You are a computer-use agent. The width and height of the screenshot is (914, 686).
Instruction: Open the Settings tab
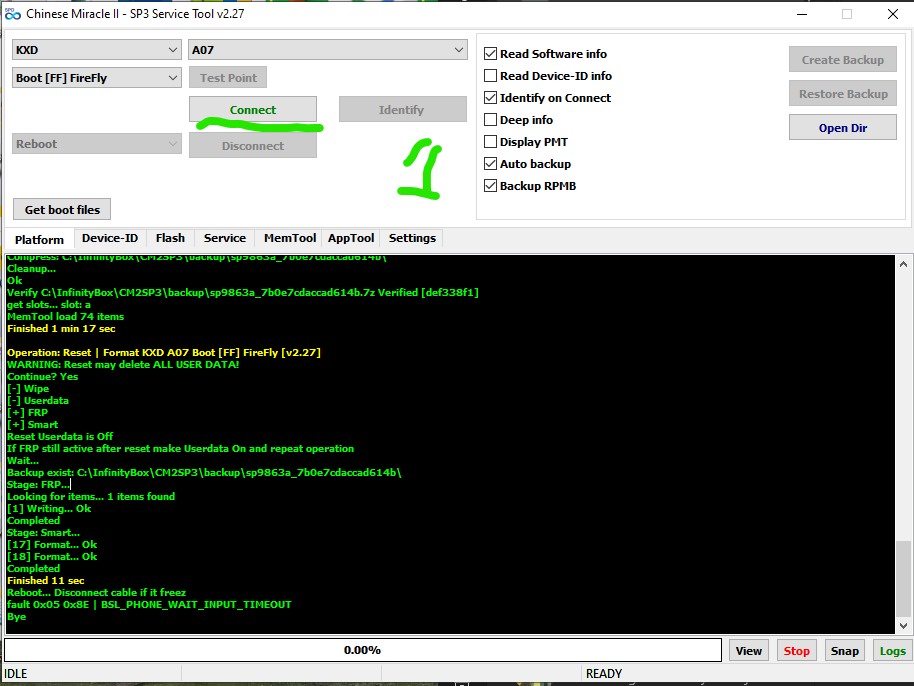point(412,238)
